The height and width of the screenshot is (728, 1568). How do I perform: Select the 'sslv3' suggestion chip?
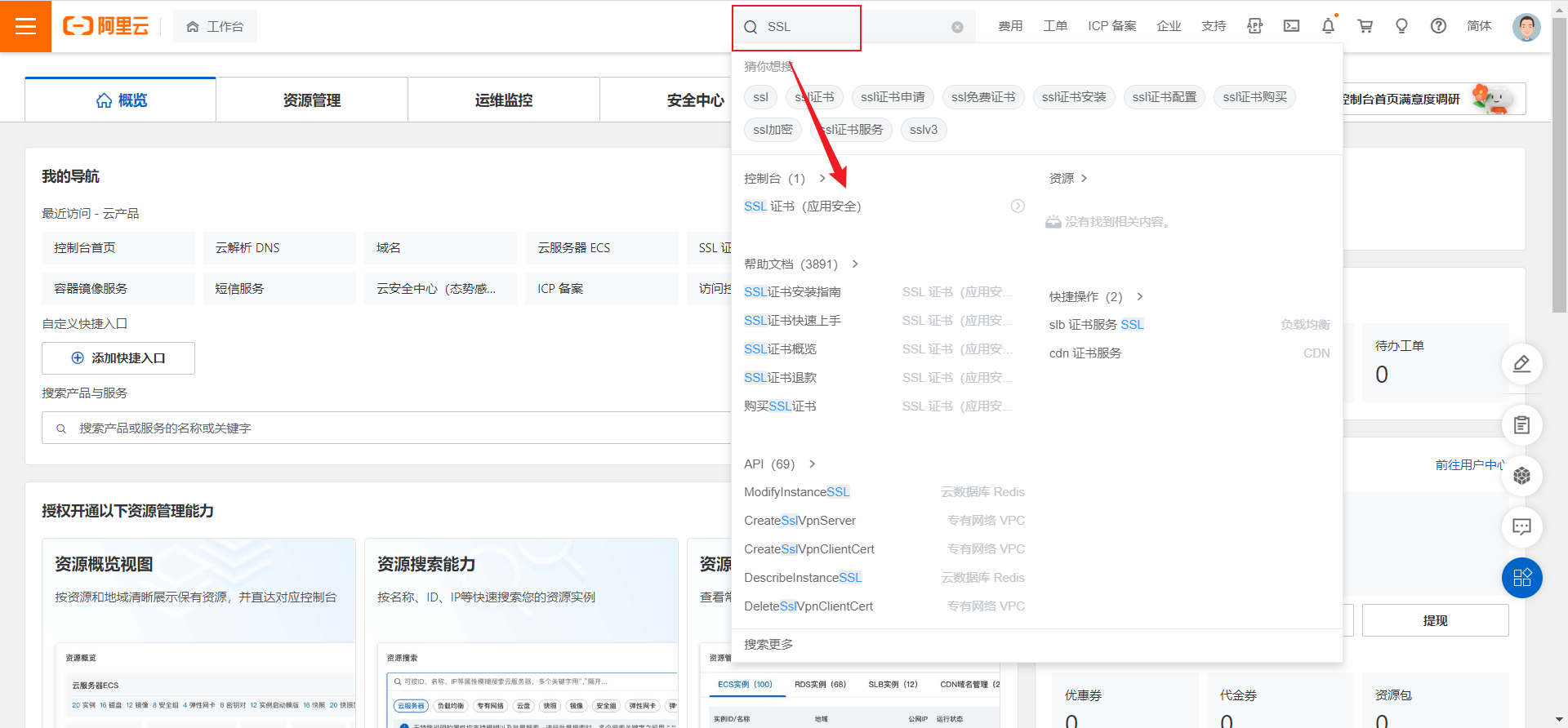click(924, 130)
